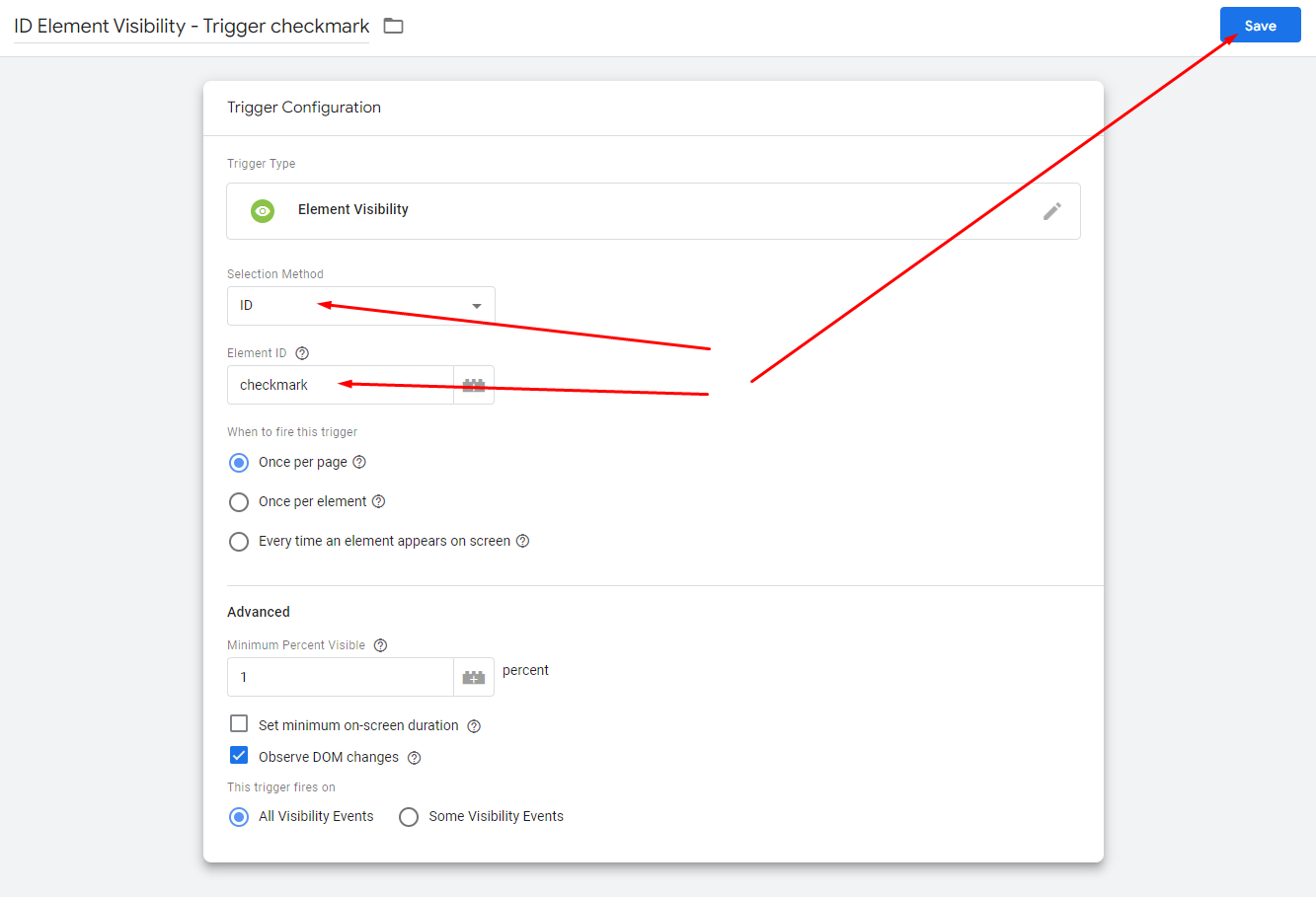Click the folder icon beside trigger name

[393, 26]
